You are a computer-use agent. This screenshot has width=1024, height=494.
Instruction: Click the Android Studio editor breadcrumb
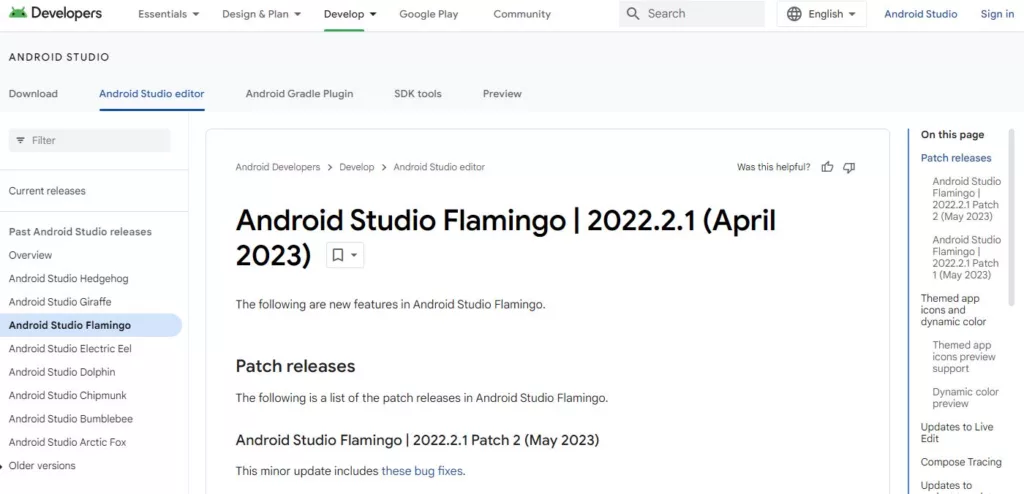(x=439, y=167)
